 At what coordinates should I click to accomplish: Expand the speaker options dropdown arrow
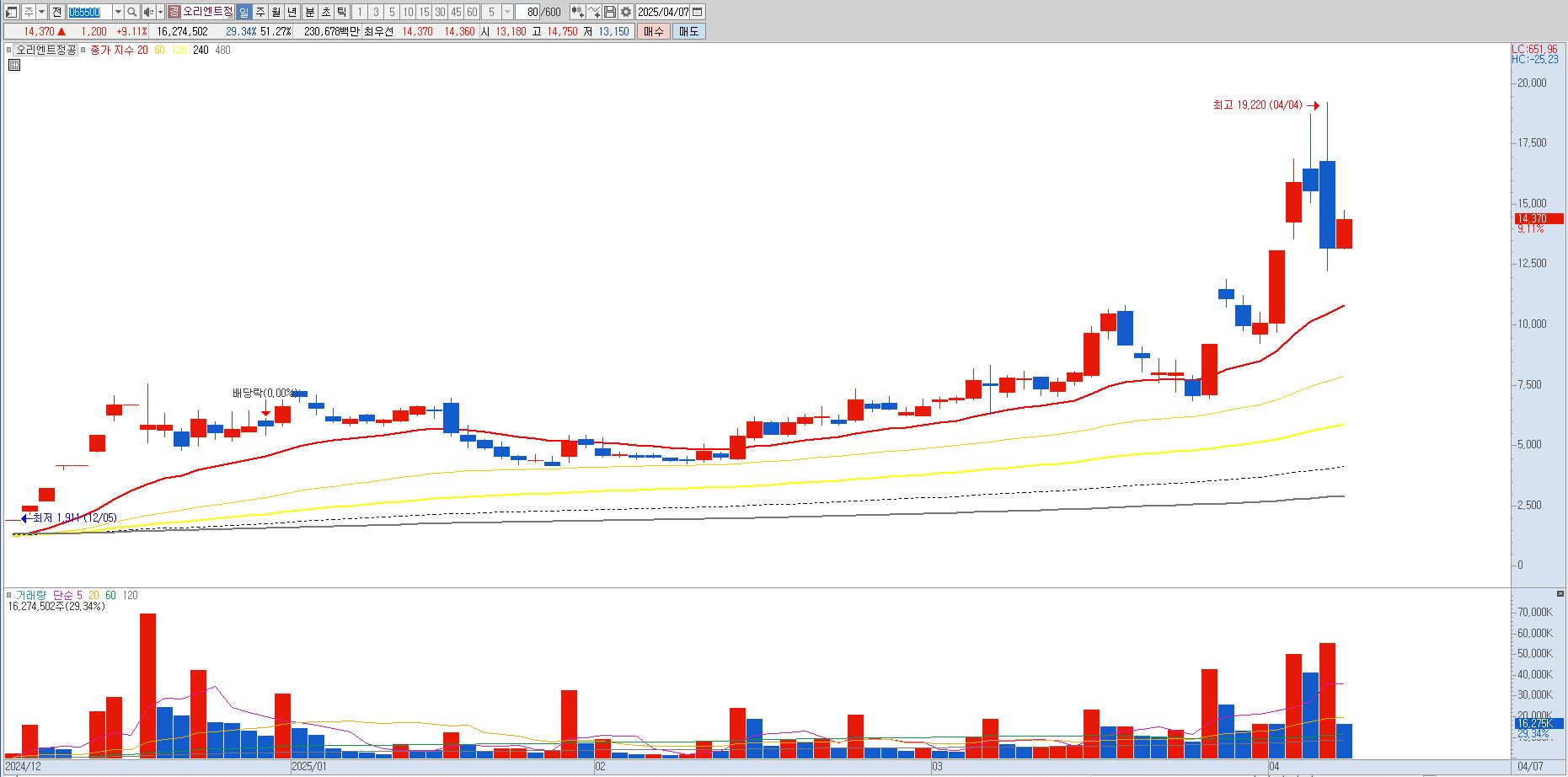(x=160, y=12)
